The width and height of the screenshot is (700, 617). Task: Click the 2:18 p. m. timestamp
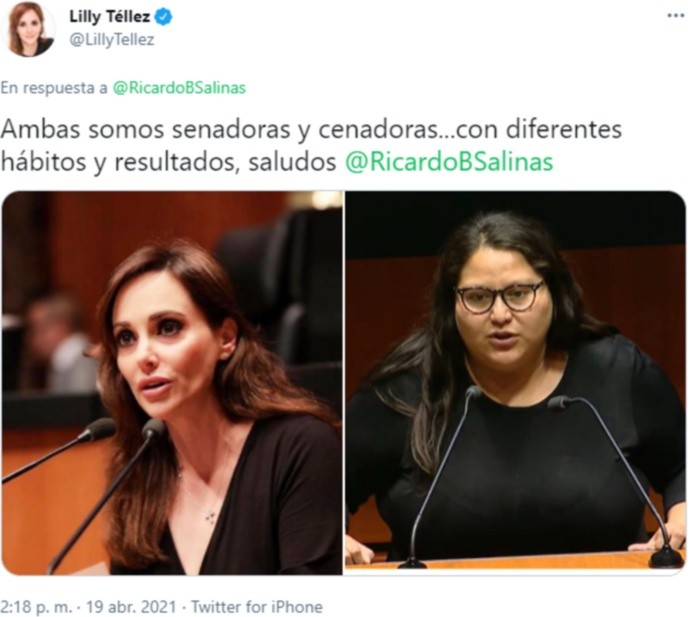point(36,607)
